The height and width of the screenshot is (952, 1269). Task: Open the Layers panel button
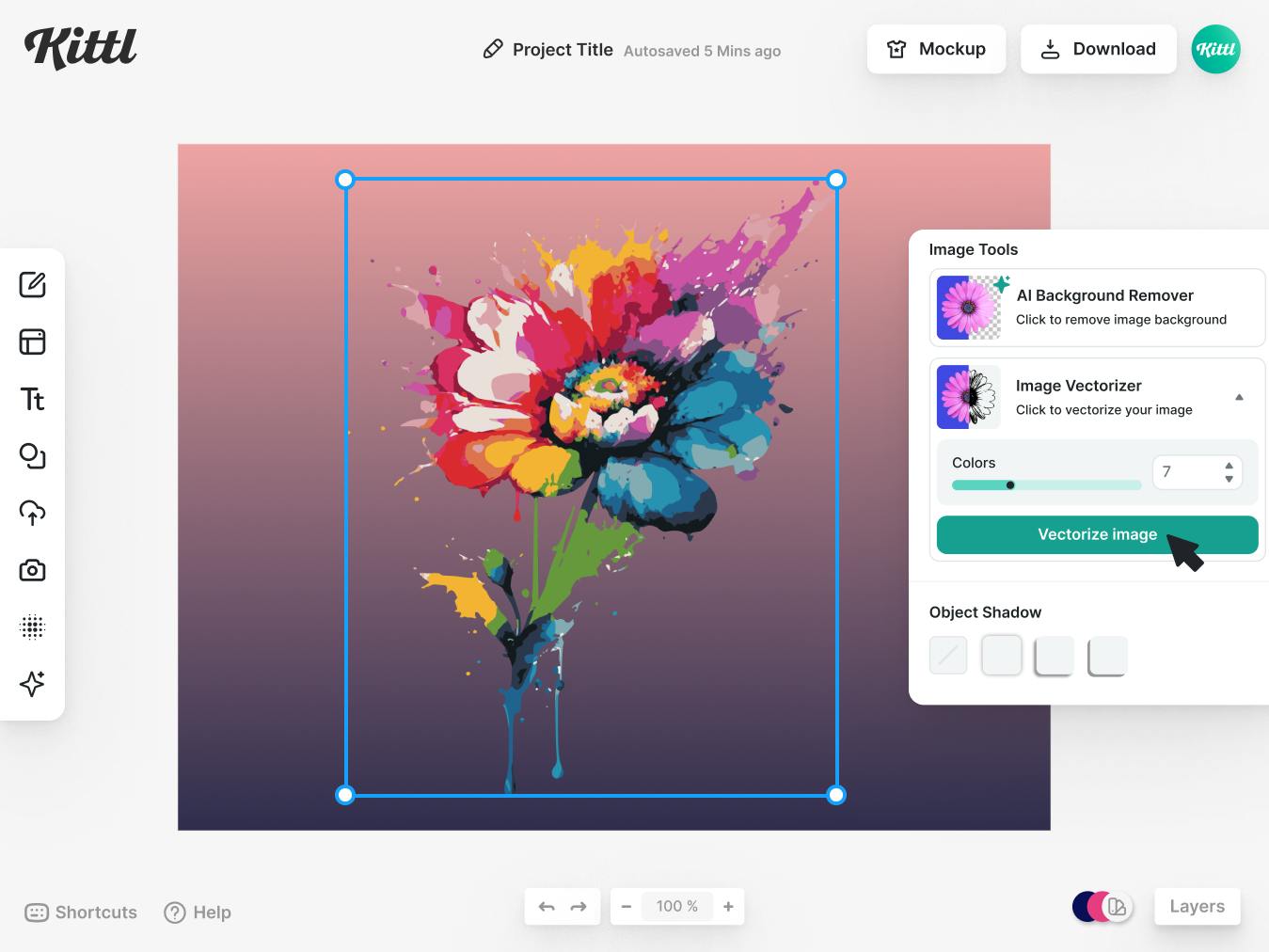coord(1197,907)
